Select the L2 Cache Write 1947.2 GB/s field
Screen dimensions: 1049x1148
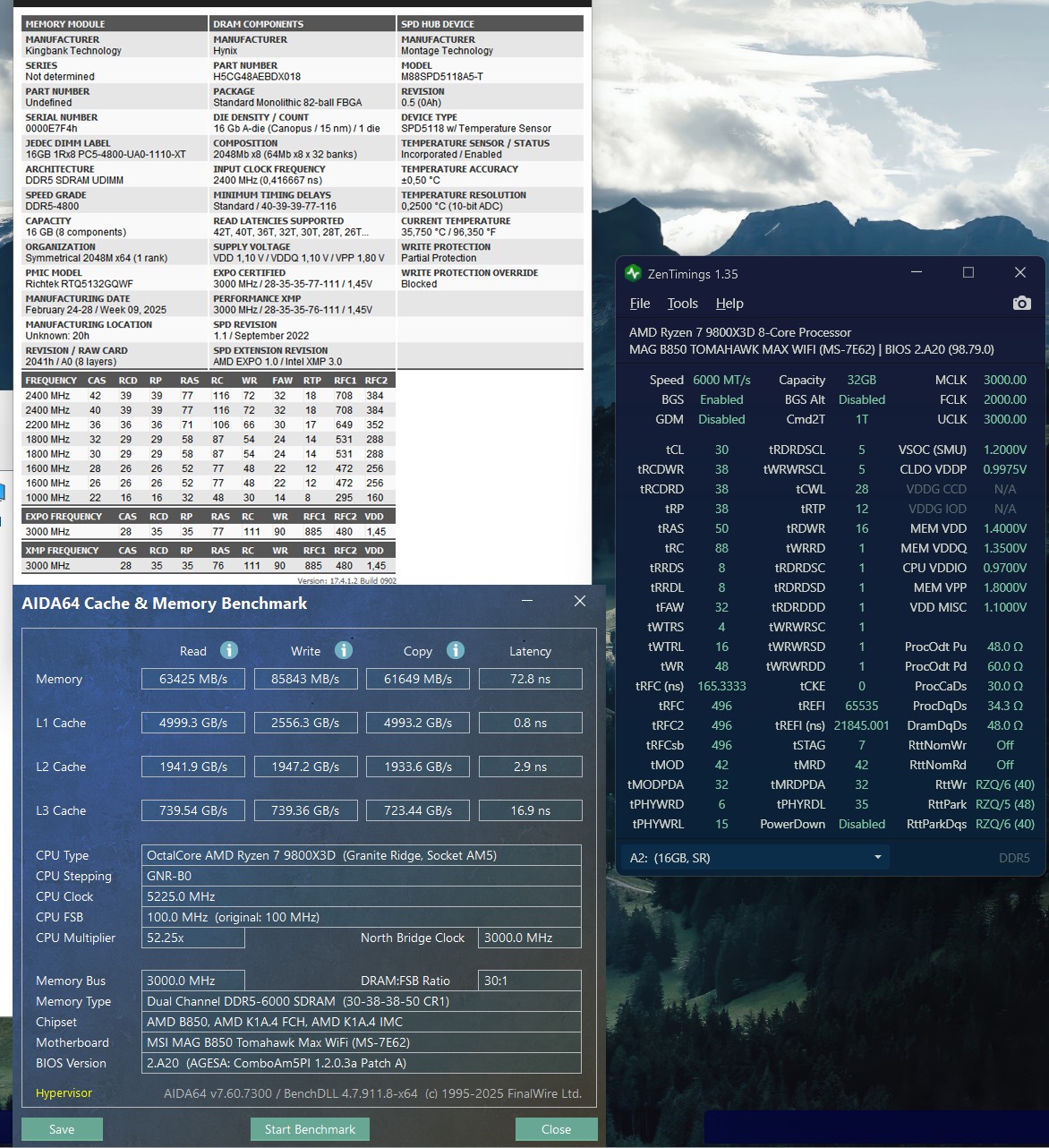tap(305, 767)
